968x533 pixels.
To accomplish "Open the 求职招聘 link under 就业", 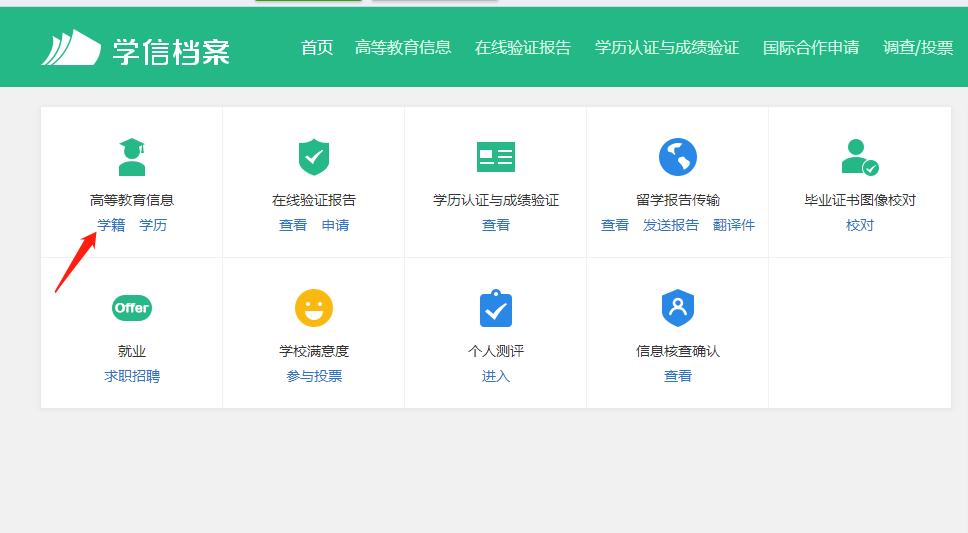I will pyautogui.click(x=132, y=376).
